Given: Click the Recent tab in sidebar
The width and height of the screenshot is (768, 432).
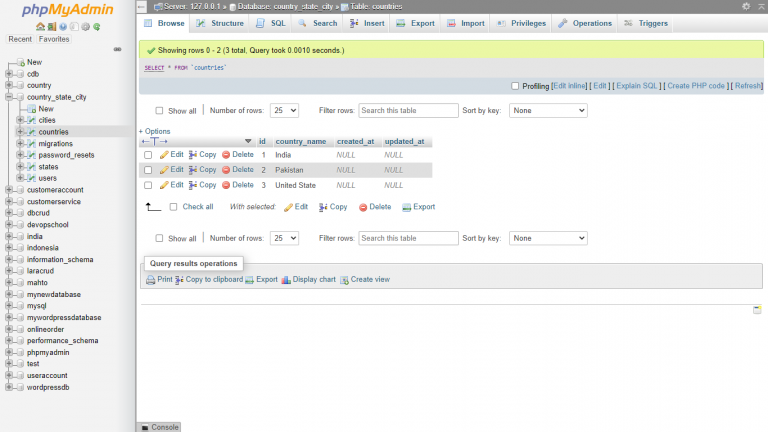Looking at the screenshot, I should 20,39.
